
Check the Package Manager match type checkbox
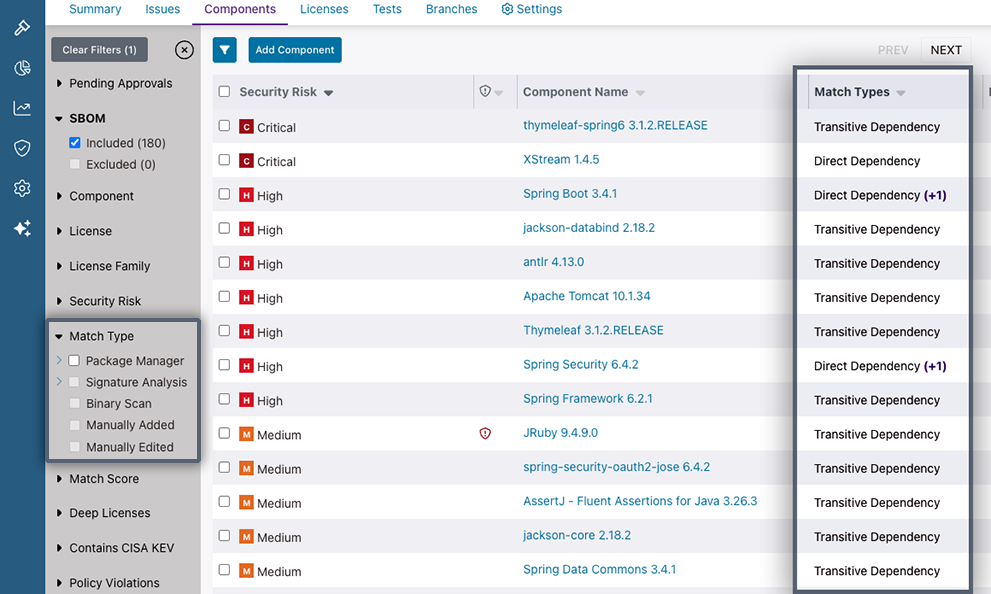[74, 361]
